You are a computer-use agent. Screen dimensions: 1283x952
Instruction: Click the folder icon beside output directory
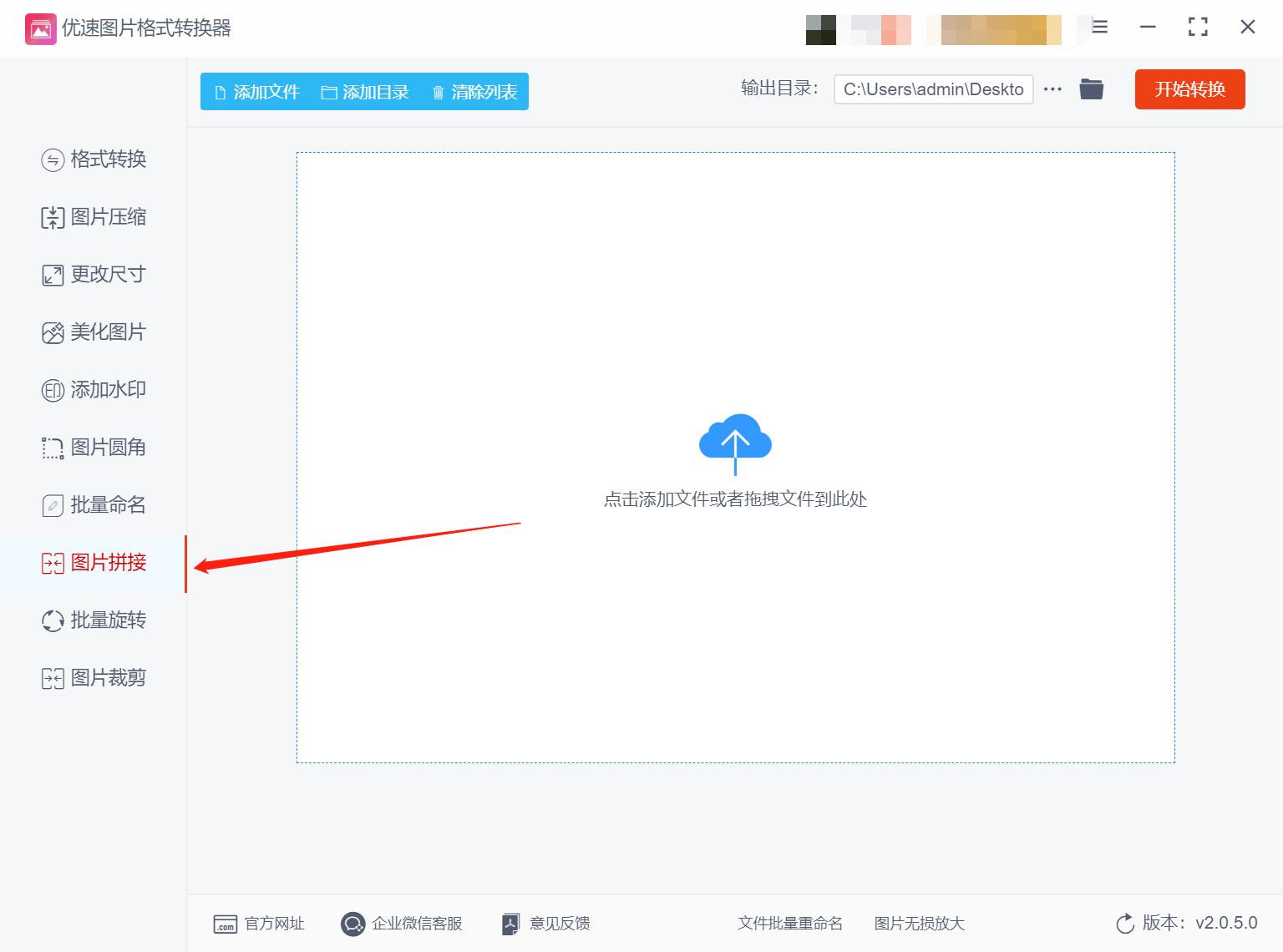(1092, 89)
